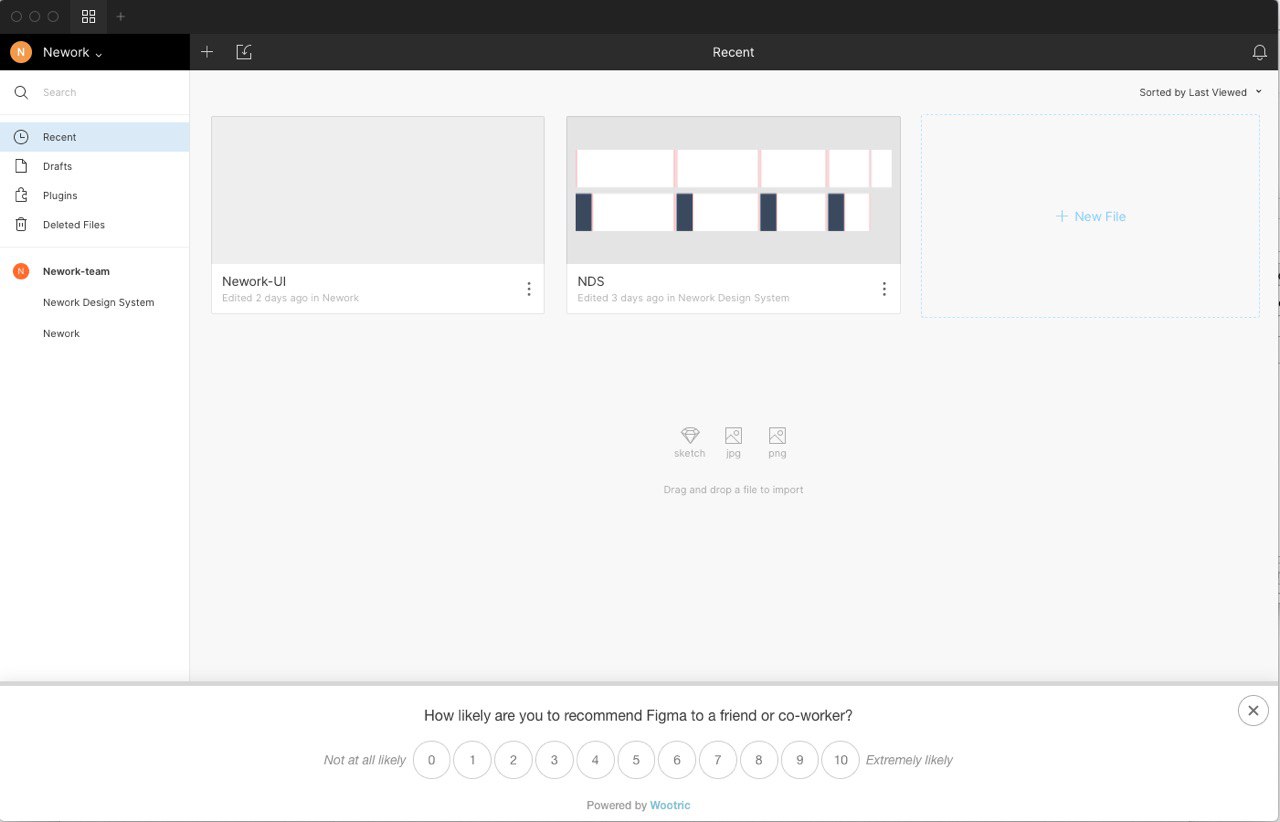Click the Recent clock icon

[x=21, y=137]
